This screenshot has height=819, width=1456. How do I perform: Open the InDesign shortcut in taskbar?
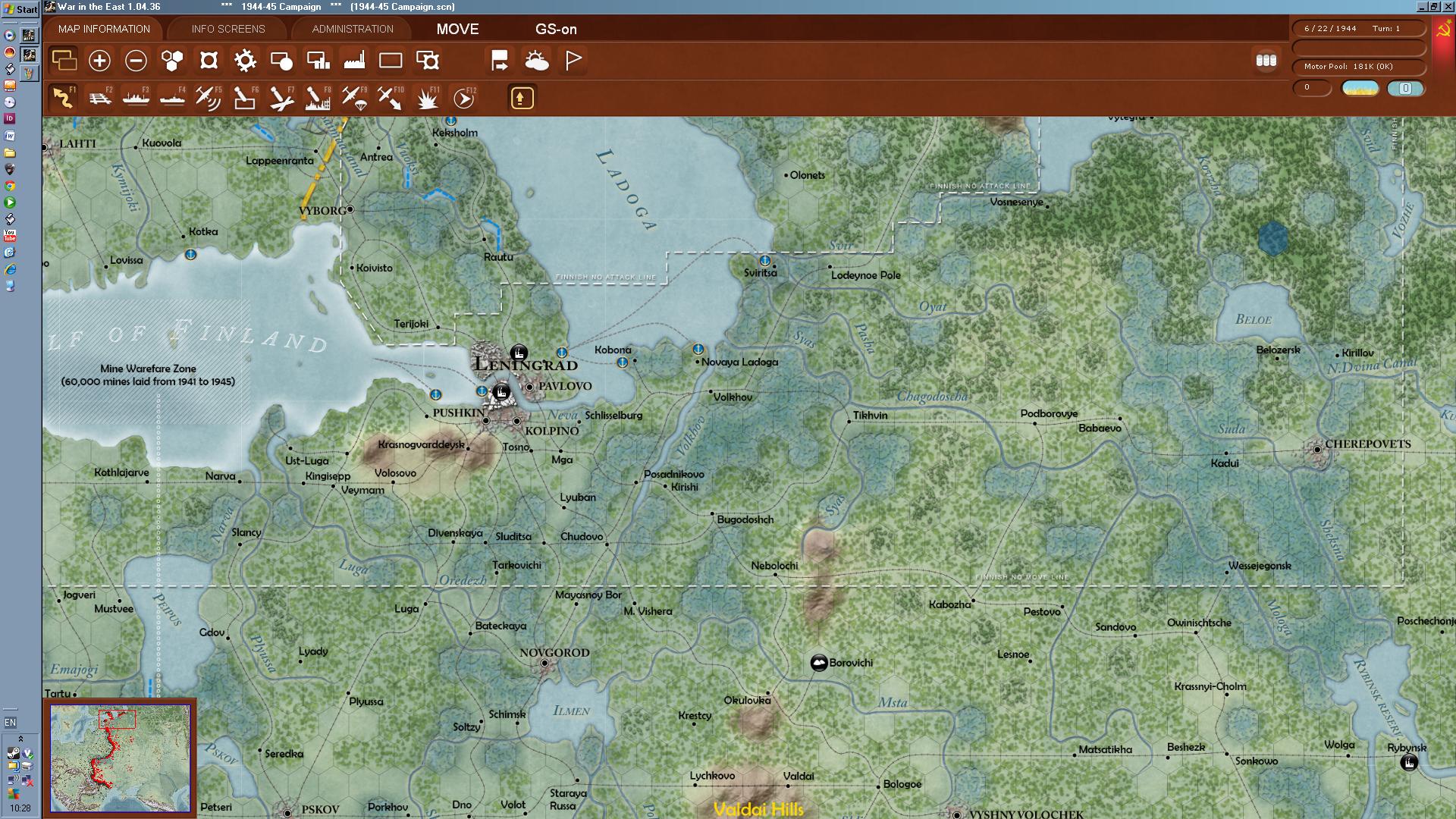tap(10, 119)
